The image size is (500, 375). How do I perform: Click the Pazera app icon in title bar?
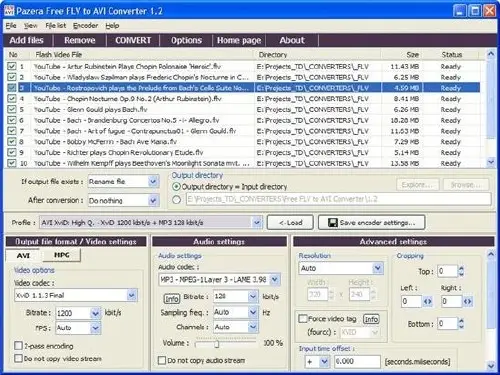(x=9, y=10)
